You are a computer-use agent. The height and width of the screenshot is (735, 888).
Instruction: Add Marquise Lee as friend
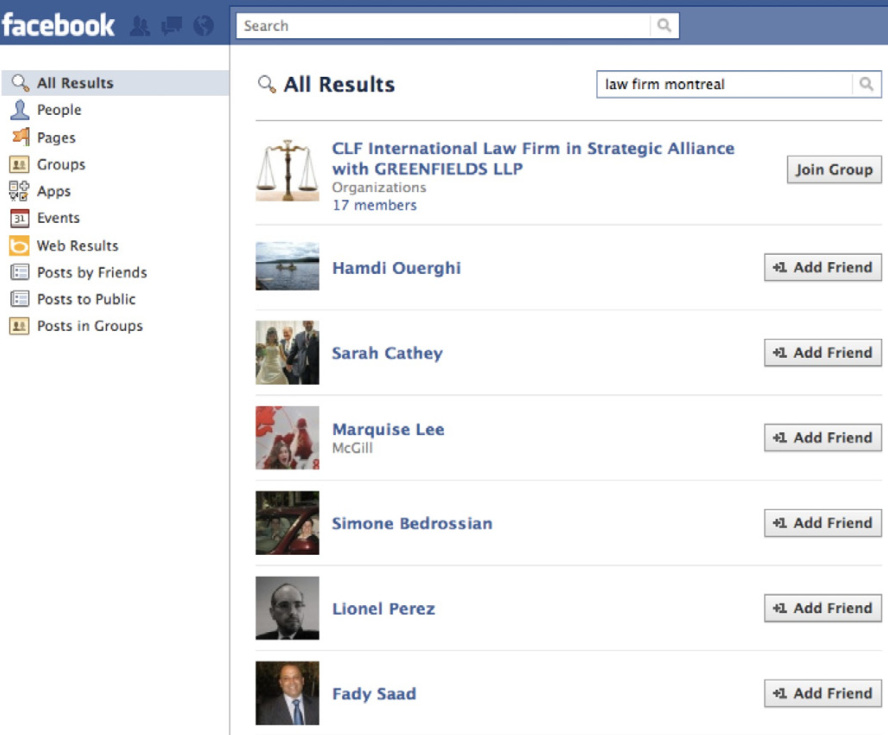pyautogui.click(x=822, y=438)
